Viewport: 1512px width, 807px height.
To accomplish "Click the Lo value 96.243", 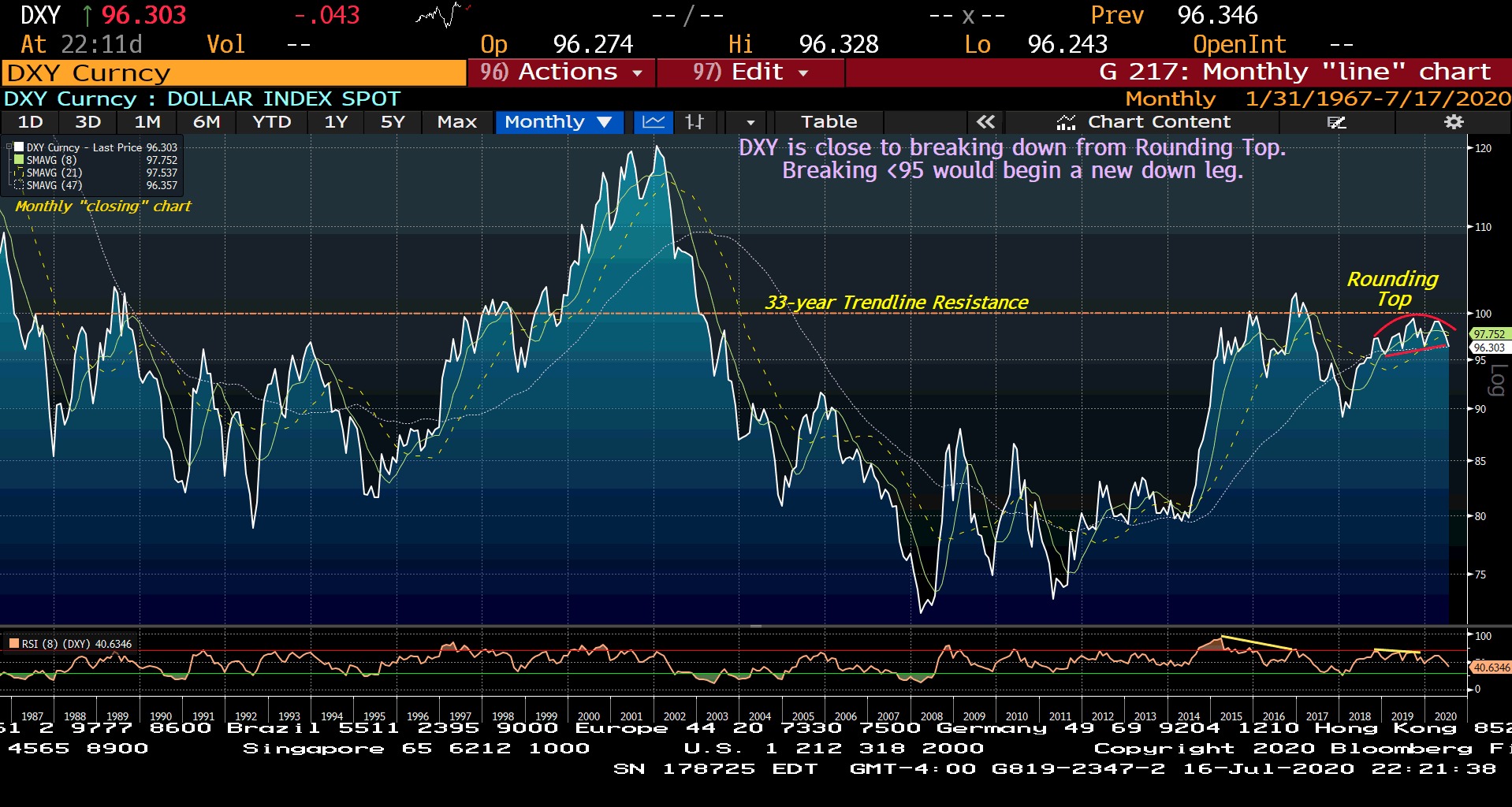I will (1067, 44).
